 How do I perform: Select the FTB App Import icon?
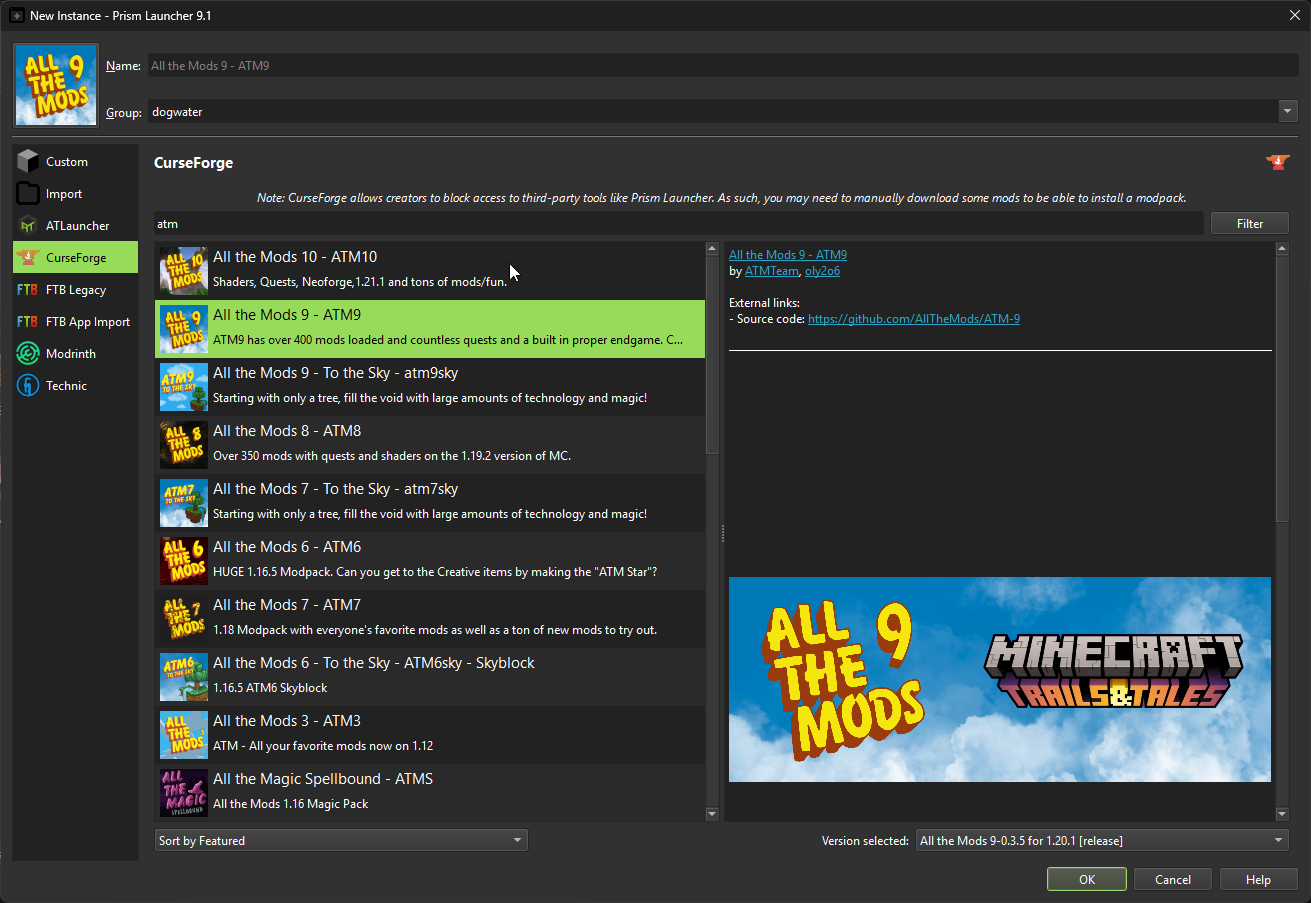[29, 321]
